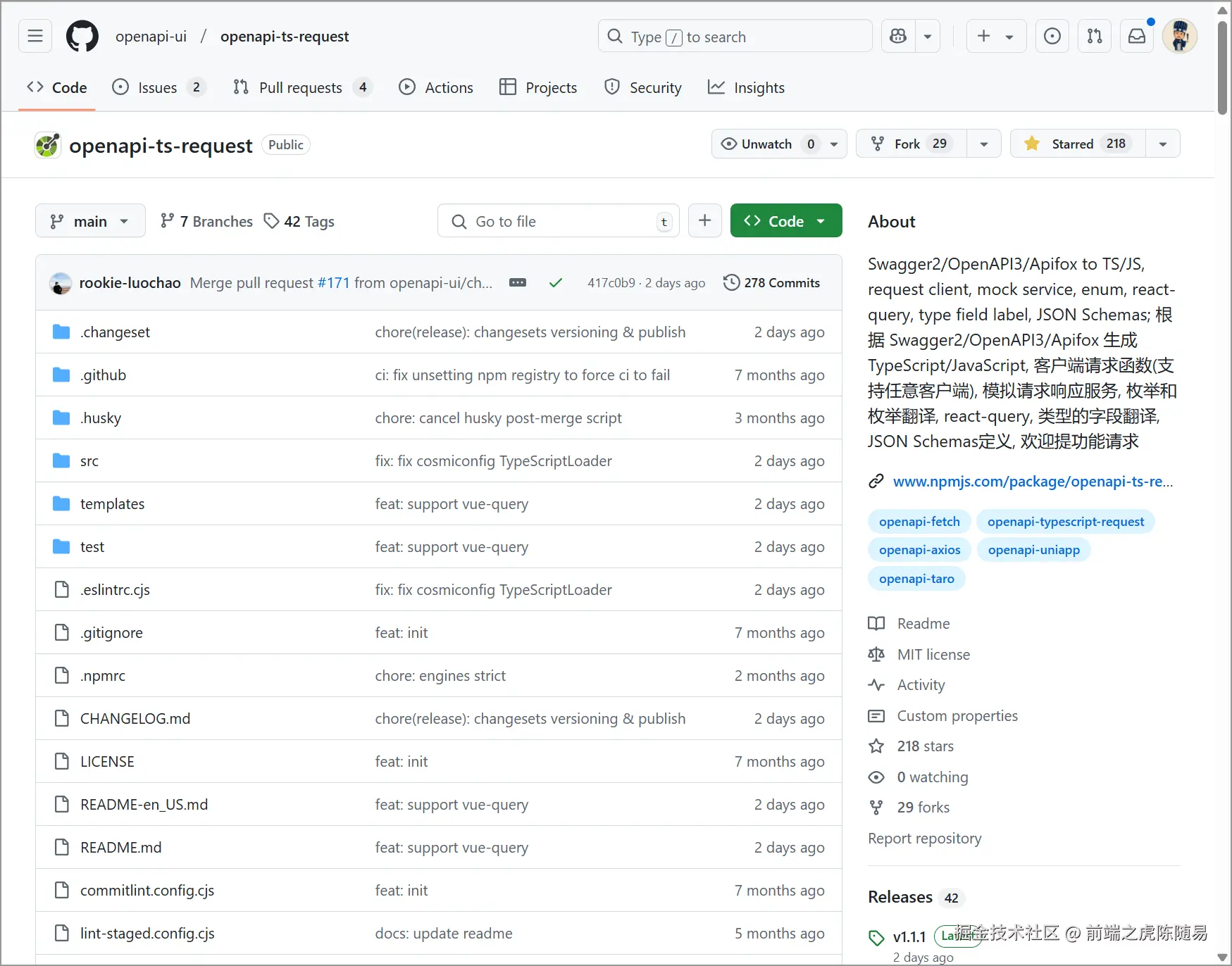Screen dimensions: 1232x966
Task: Click the Go to file input
Action: pyautogui.click(x=559, y=221)
